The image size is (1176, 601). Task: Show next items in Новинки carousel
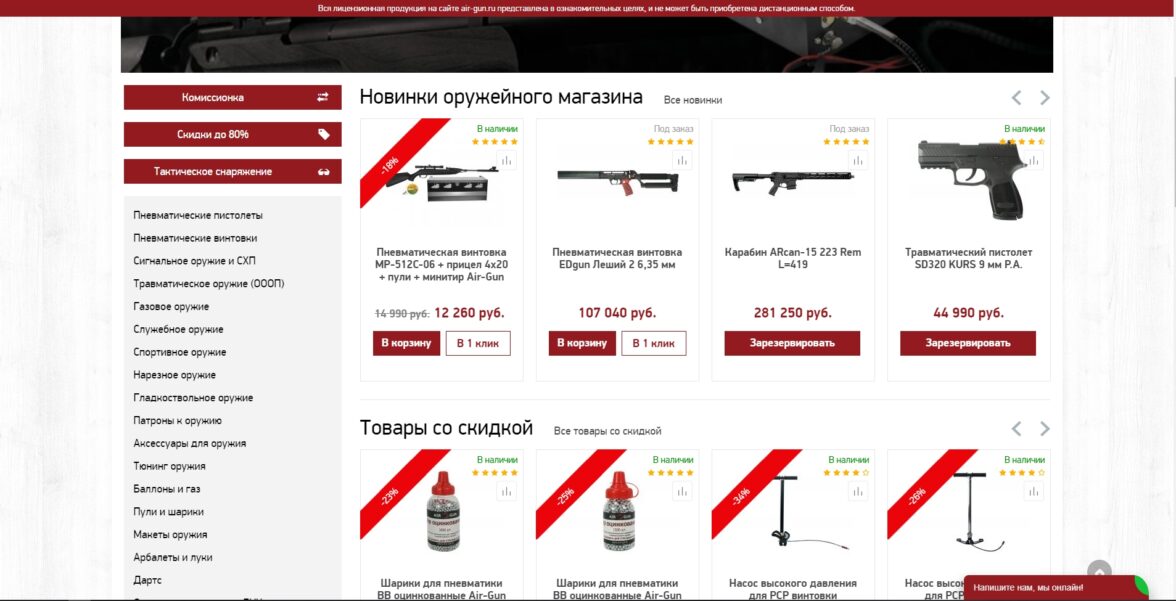point(1045,98)
